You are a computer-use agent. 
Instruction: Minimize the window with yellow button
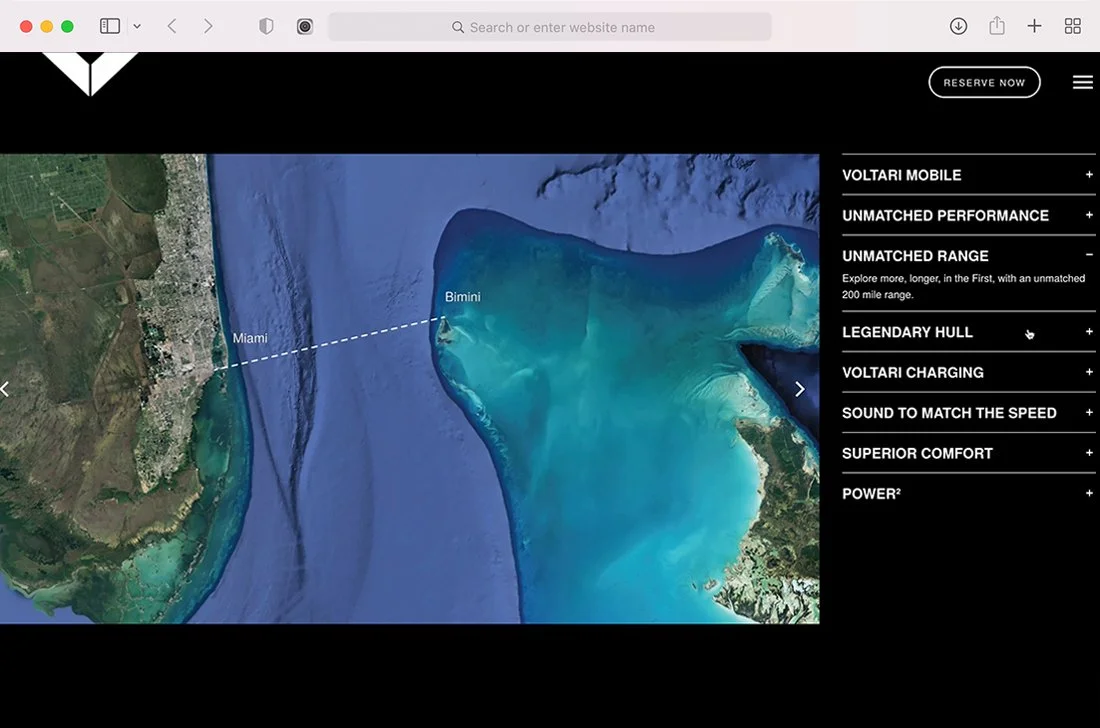tap(46, 27)
